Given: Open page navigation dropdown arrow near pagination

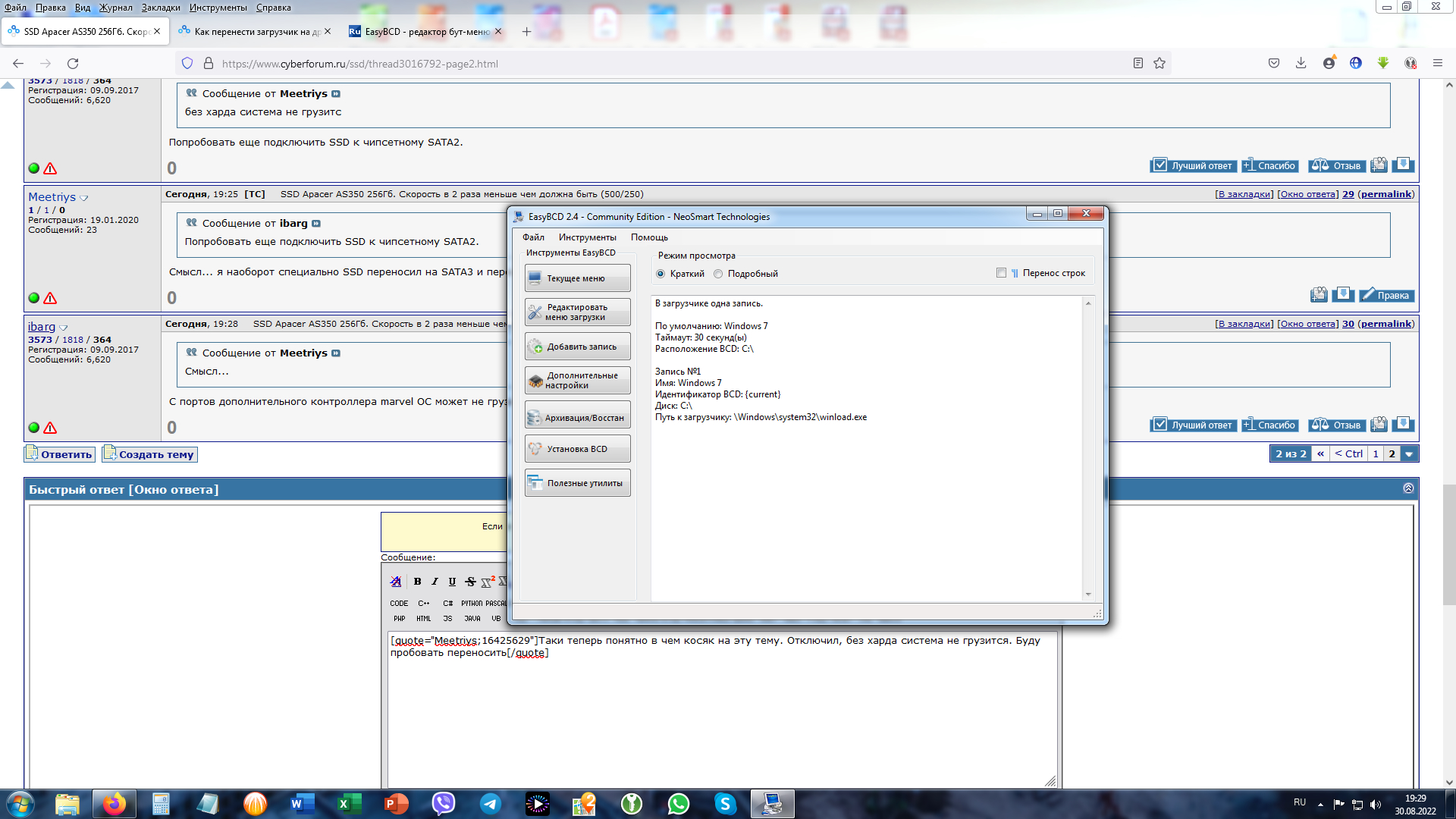Looking at the screenshot, I should pyautogui.click(x=1409, y=454).
